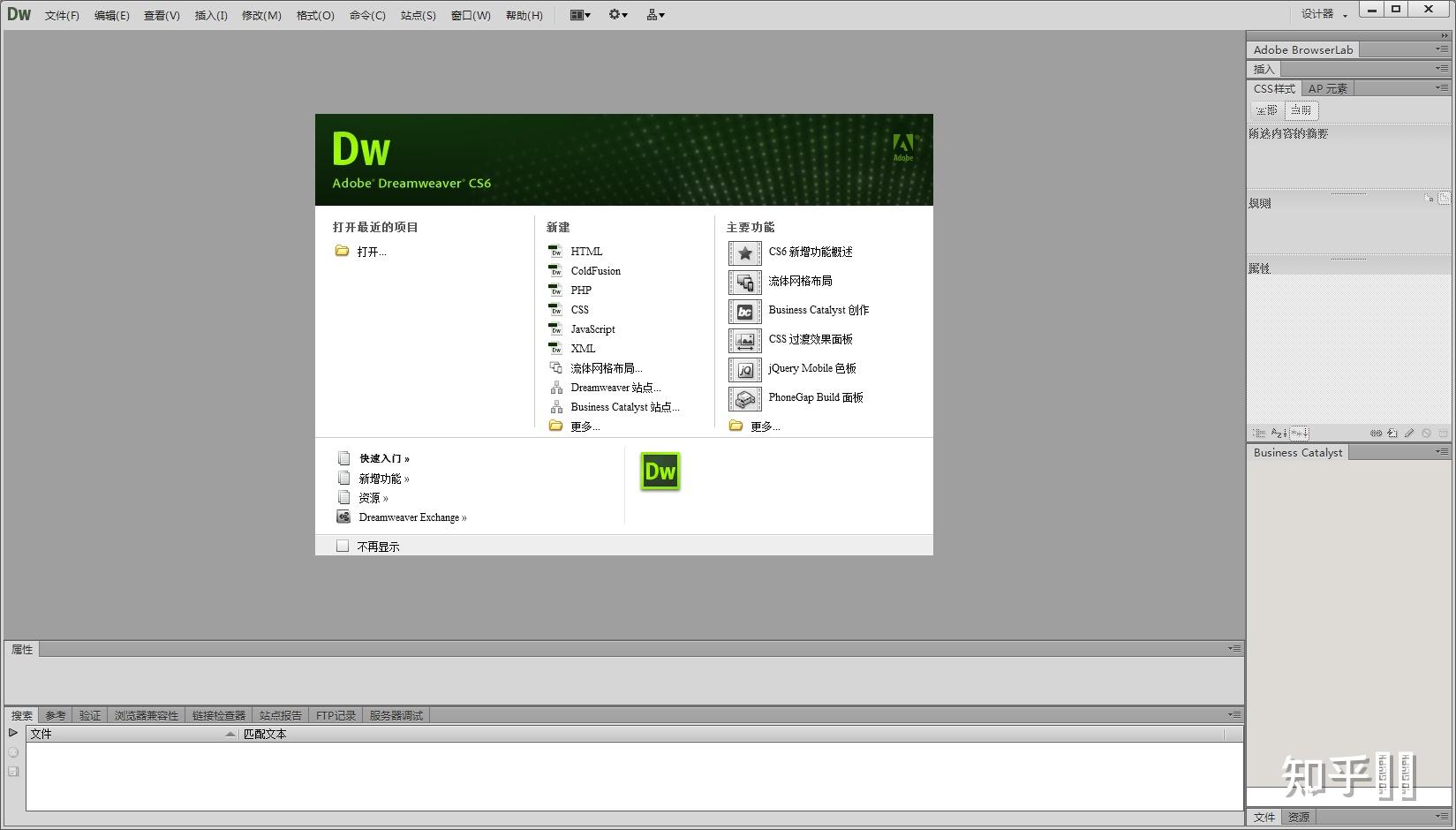Click the attach style sheet link icon
Viewport: 1456px width, 830px height.
pyautogui.click(x=1376, y=434)
